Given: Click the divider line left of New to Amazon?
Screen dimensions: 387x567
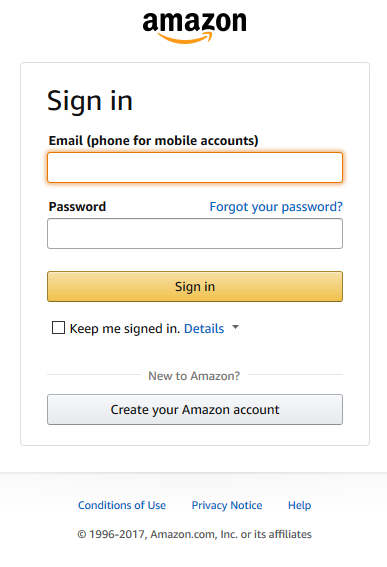Looking at the screenshot, I should pos(94,375).
